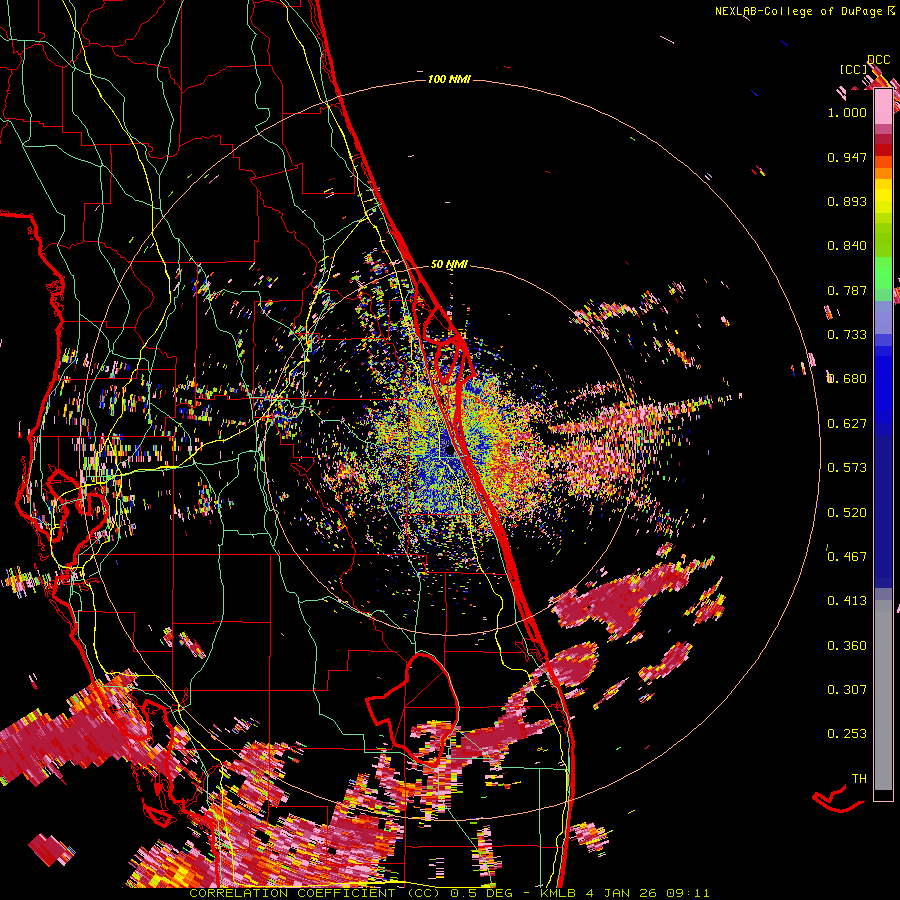Click the yellow segment of the color bar
The height and width of the screenshot is (900, 900).
coord(883,196)
